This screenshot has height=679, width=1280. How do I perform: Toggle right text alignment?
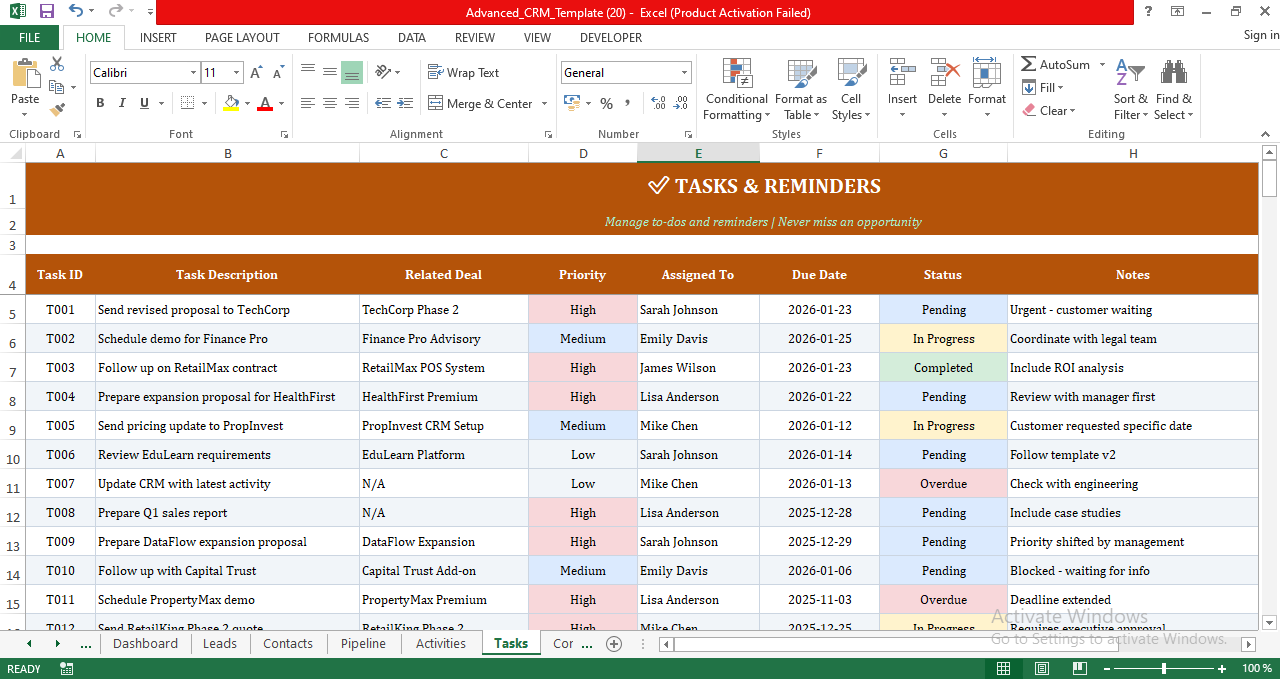tap(352, 103)
